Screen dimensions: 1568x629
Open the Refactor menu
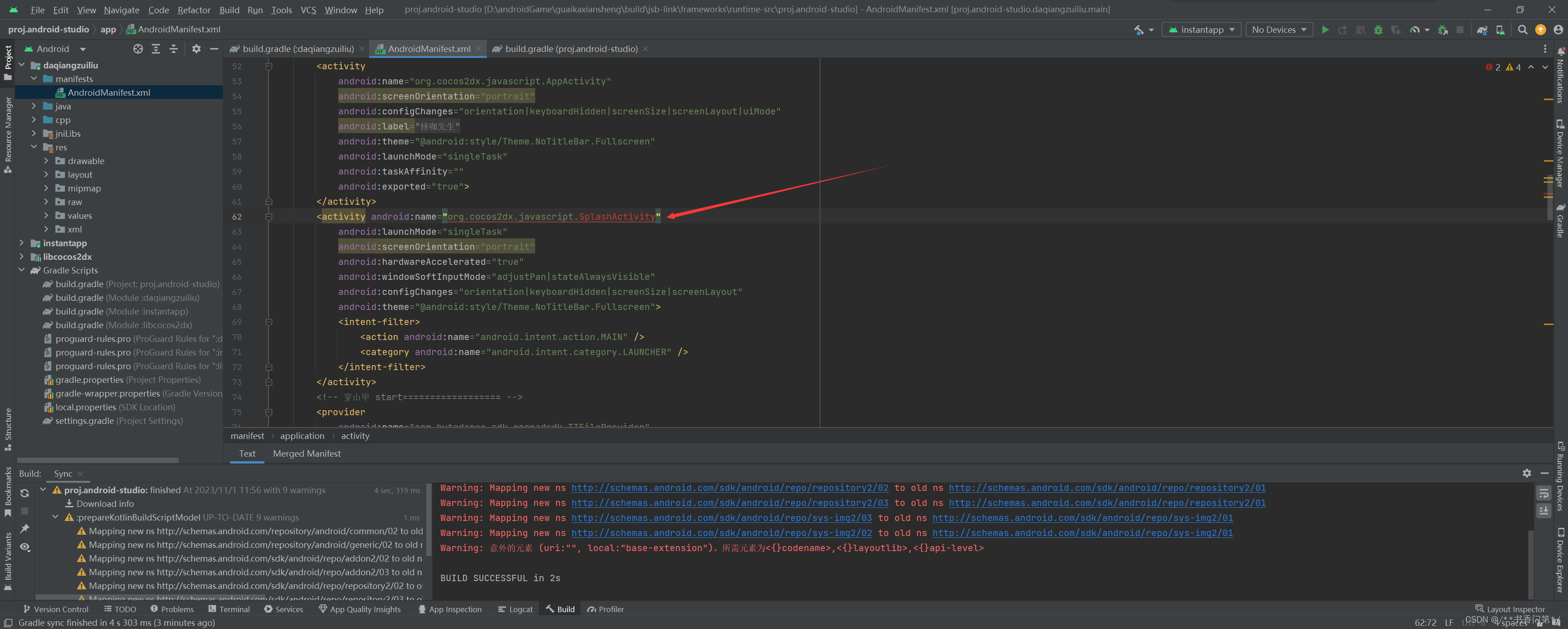tap(194, 10)
